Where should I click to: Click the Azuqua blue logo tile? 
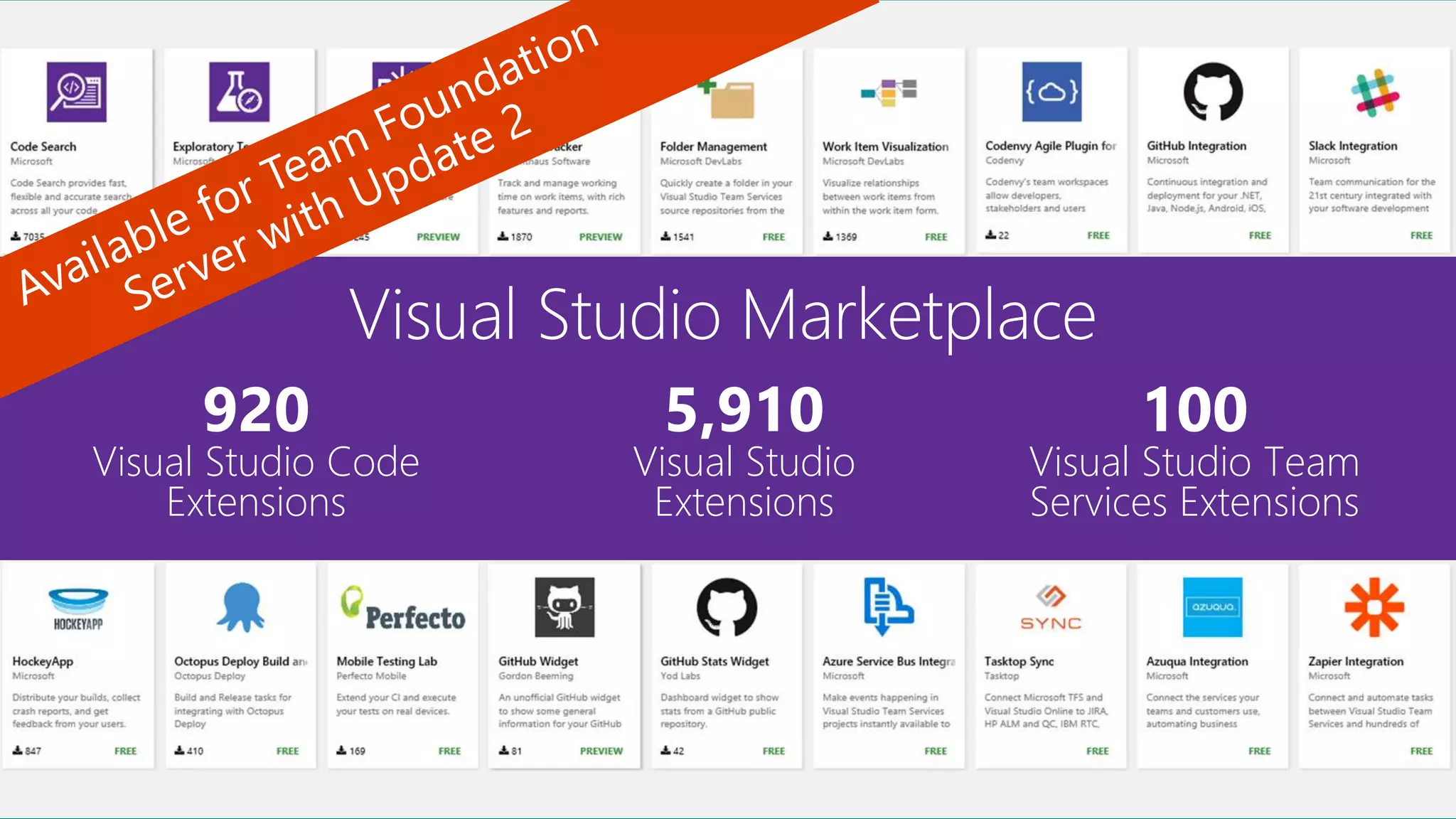click(x=1213, y=607)
